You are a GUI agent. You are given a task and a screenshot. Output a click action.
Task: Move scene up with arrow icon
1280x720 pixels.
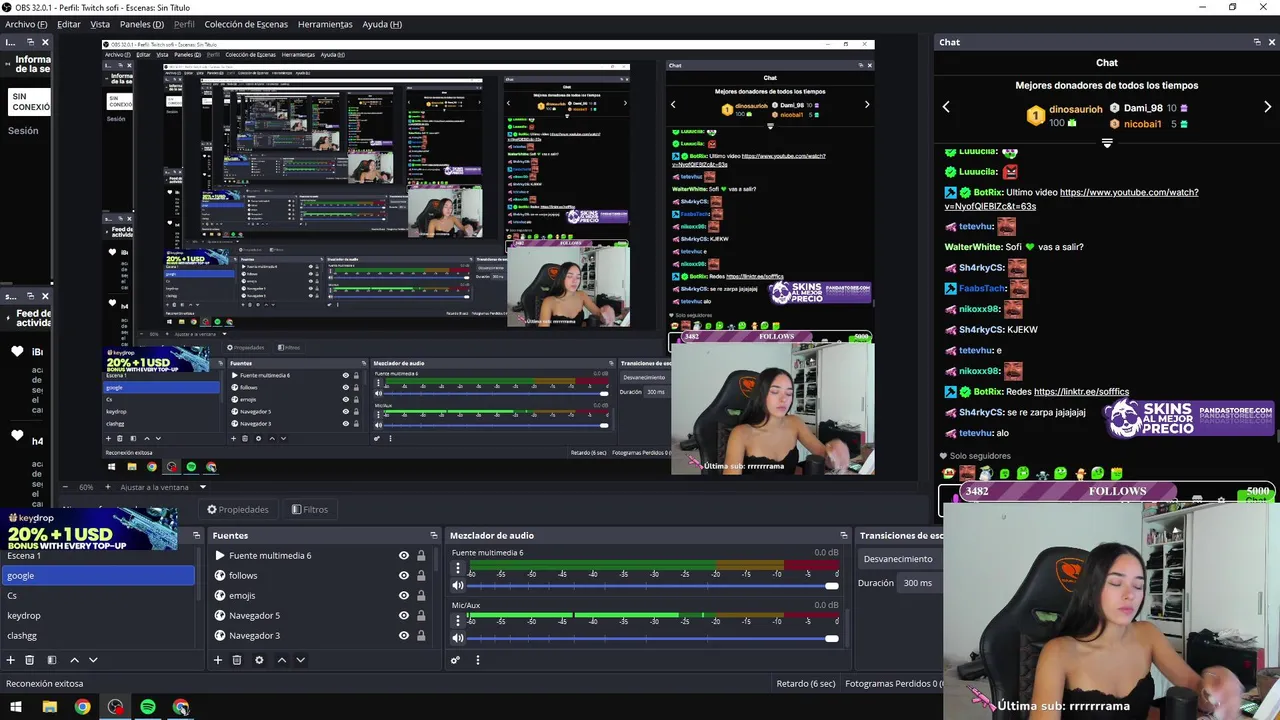[x=74, y=660]
